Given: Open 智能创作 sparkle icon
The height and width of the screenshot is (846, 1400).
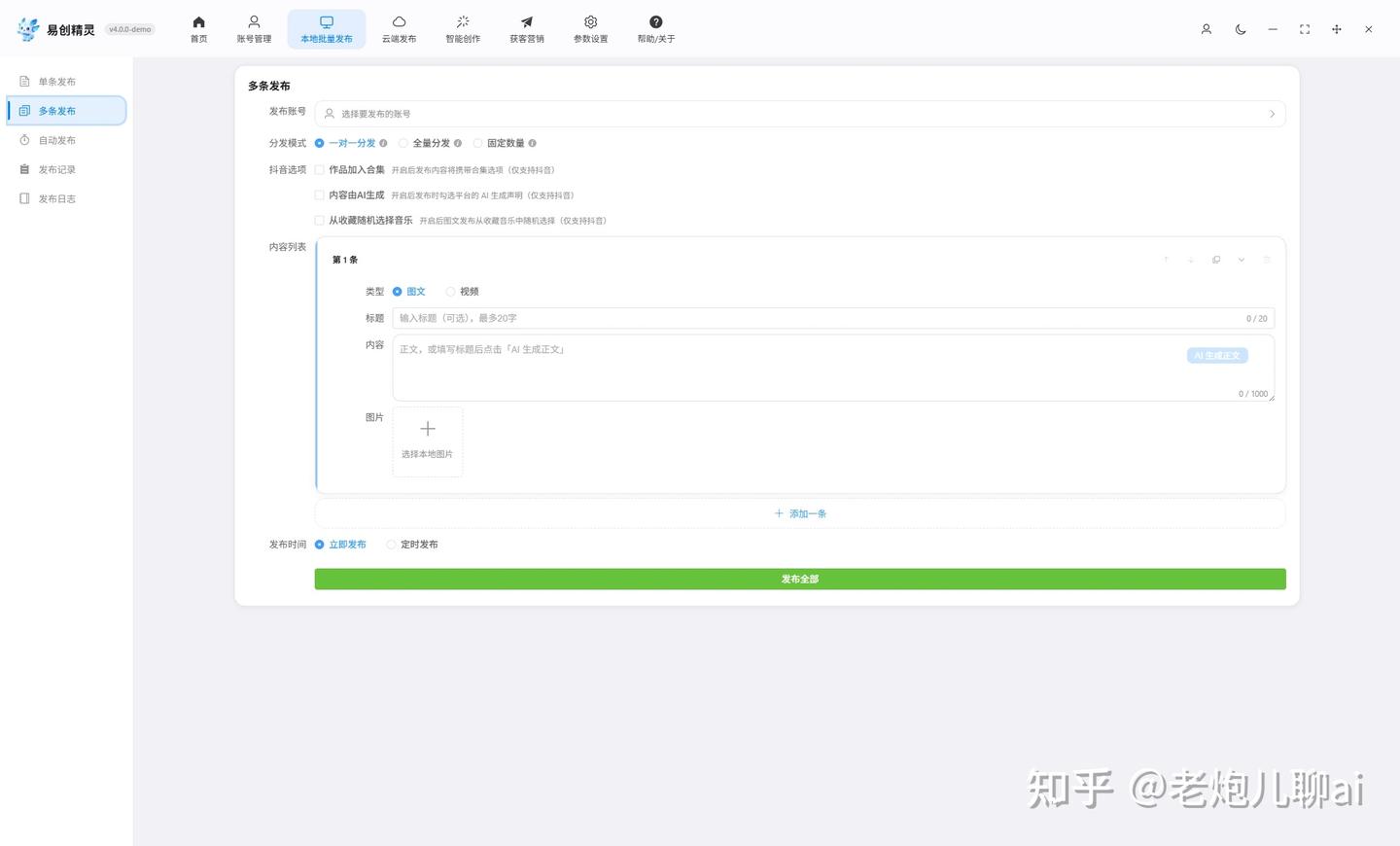Looking at the screenshot, I should (463, 22).
